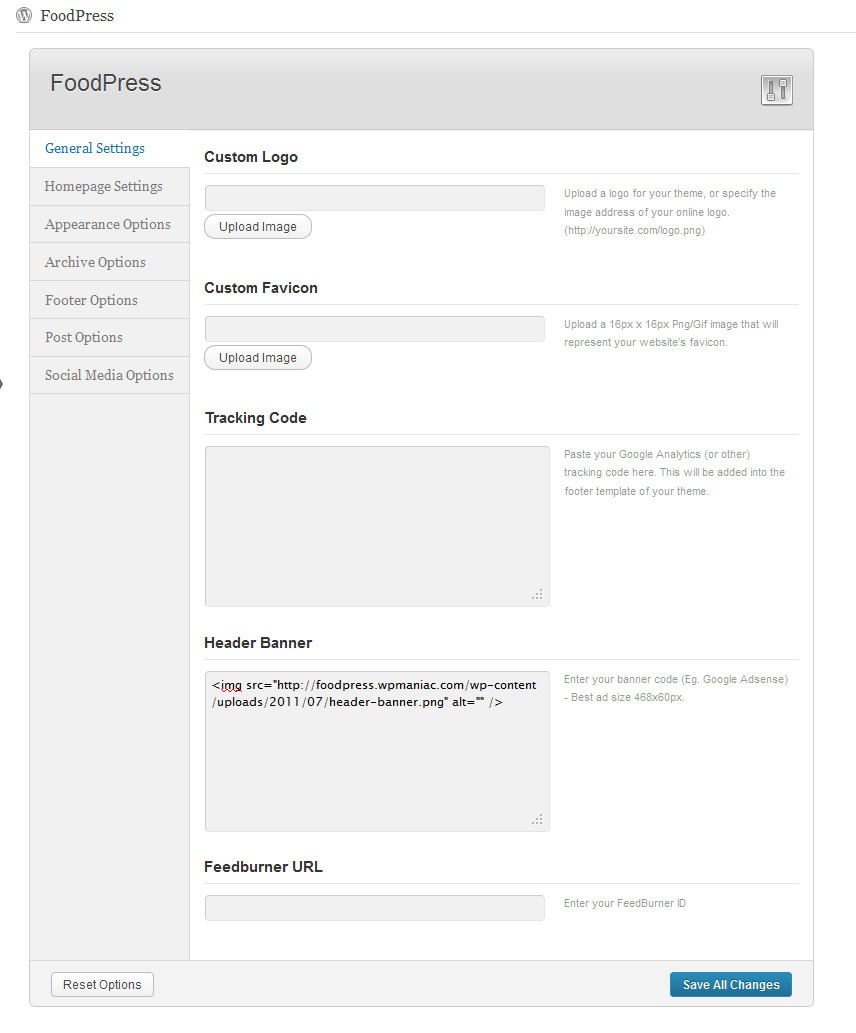Click the Save All Changes button
The image size is (856, 1033).
click(730, 985)
